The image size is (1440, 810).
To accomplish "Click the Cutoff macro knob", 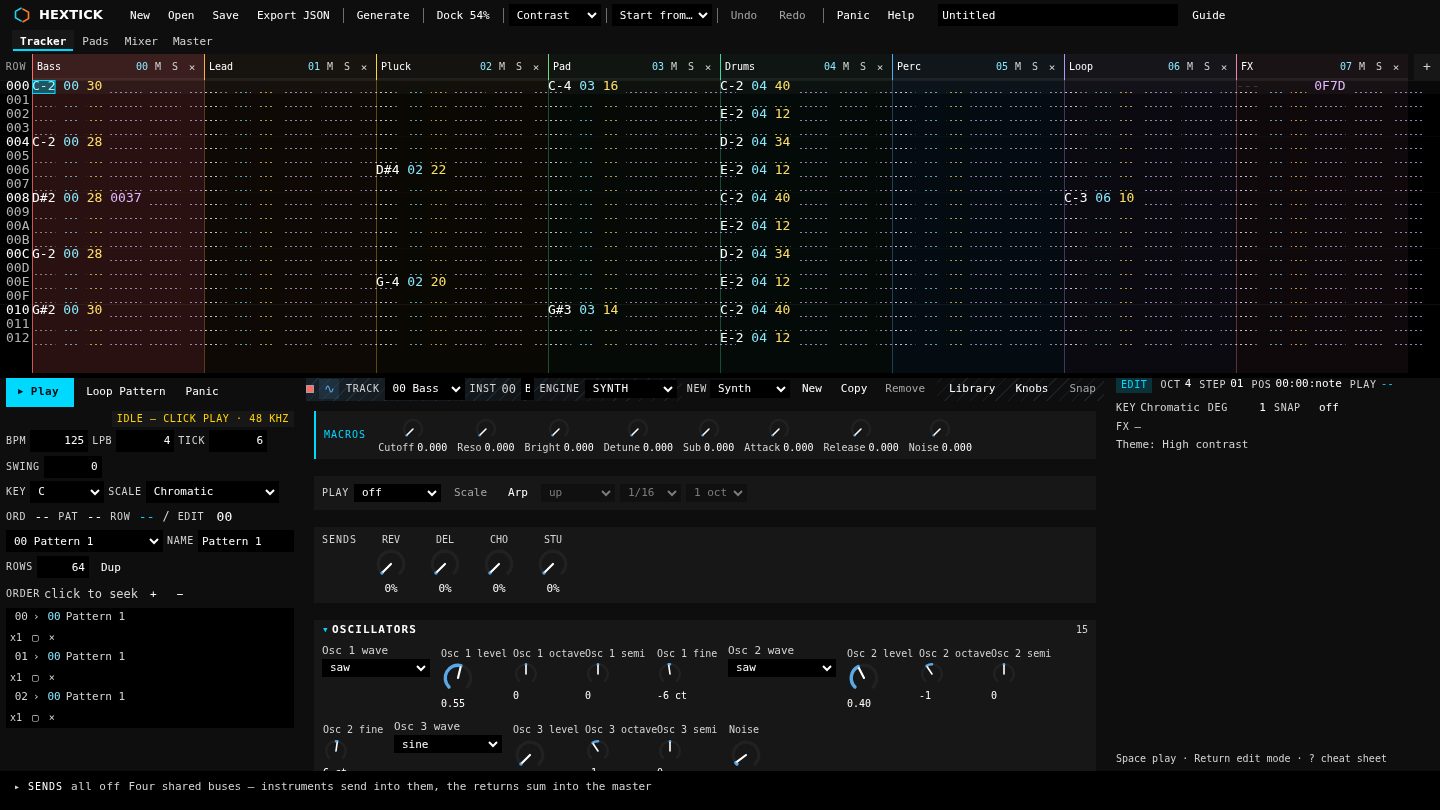I will tap(412, 430).
